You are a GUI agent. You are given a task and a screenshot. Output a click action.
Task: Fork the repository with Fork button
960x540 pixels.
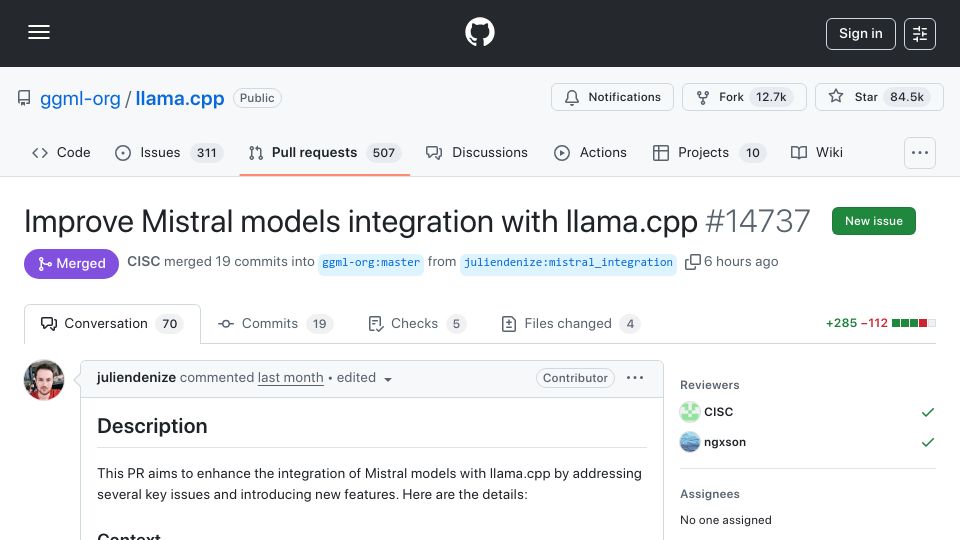click(x=744, y=97)
